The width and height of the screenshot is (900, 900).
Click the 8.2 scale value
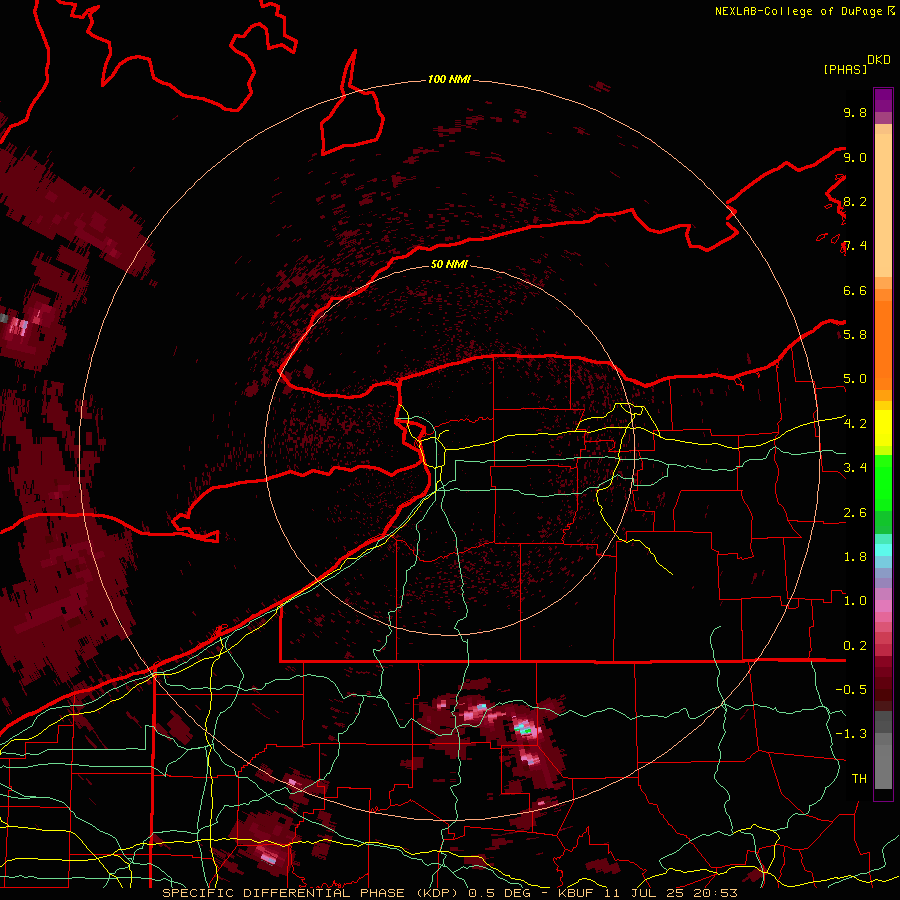[x=855, y=201]
